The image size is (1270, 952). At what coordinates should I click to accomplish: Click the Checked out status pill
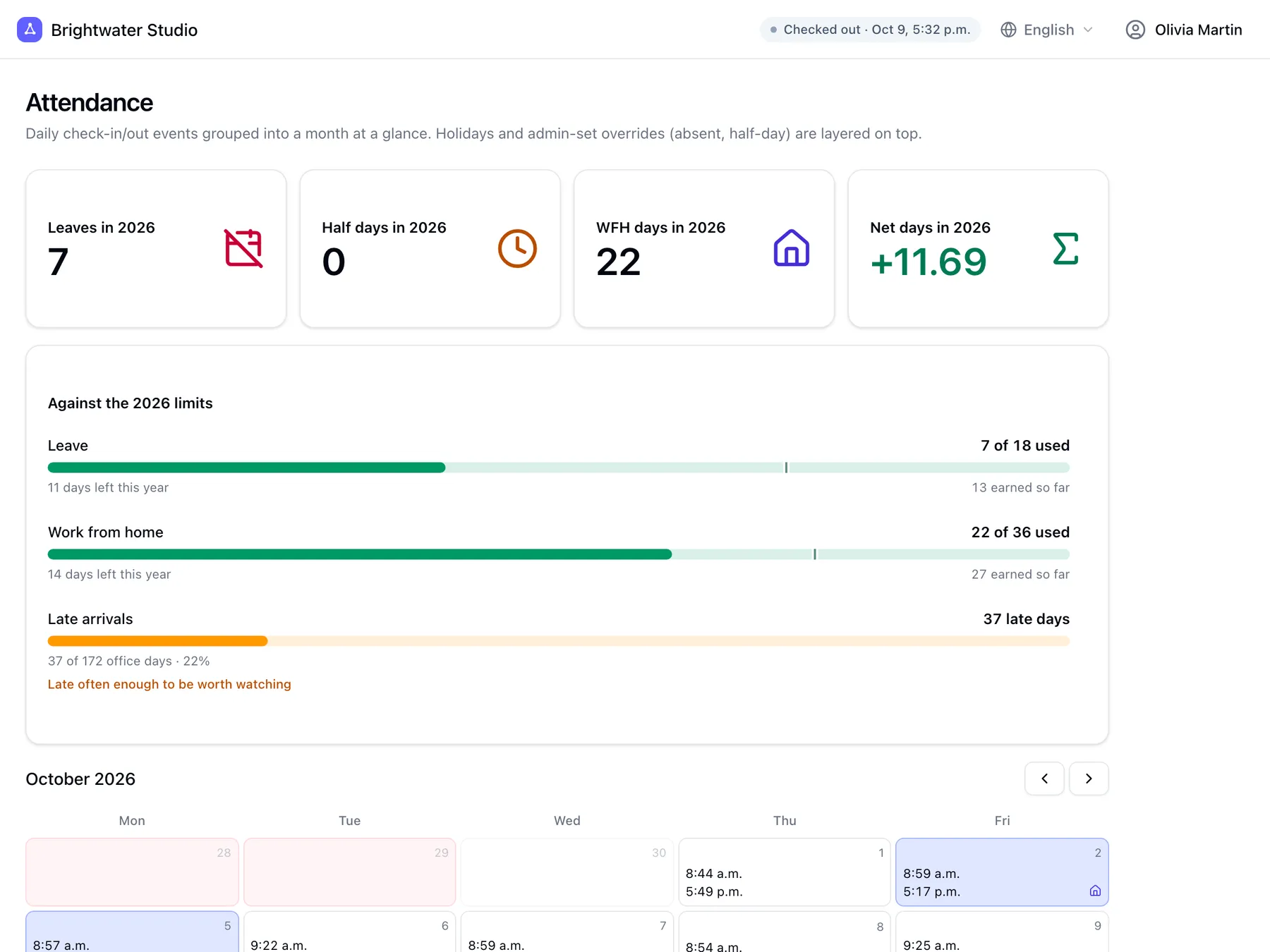coord(870,30)
